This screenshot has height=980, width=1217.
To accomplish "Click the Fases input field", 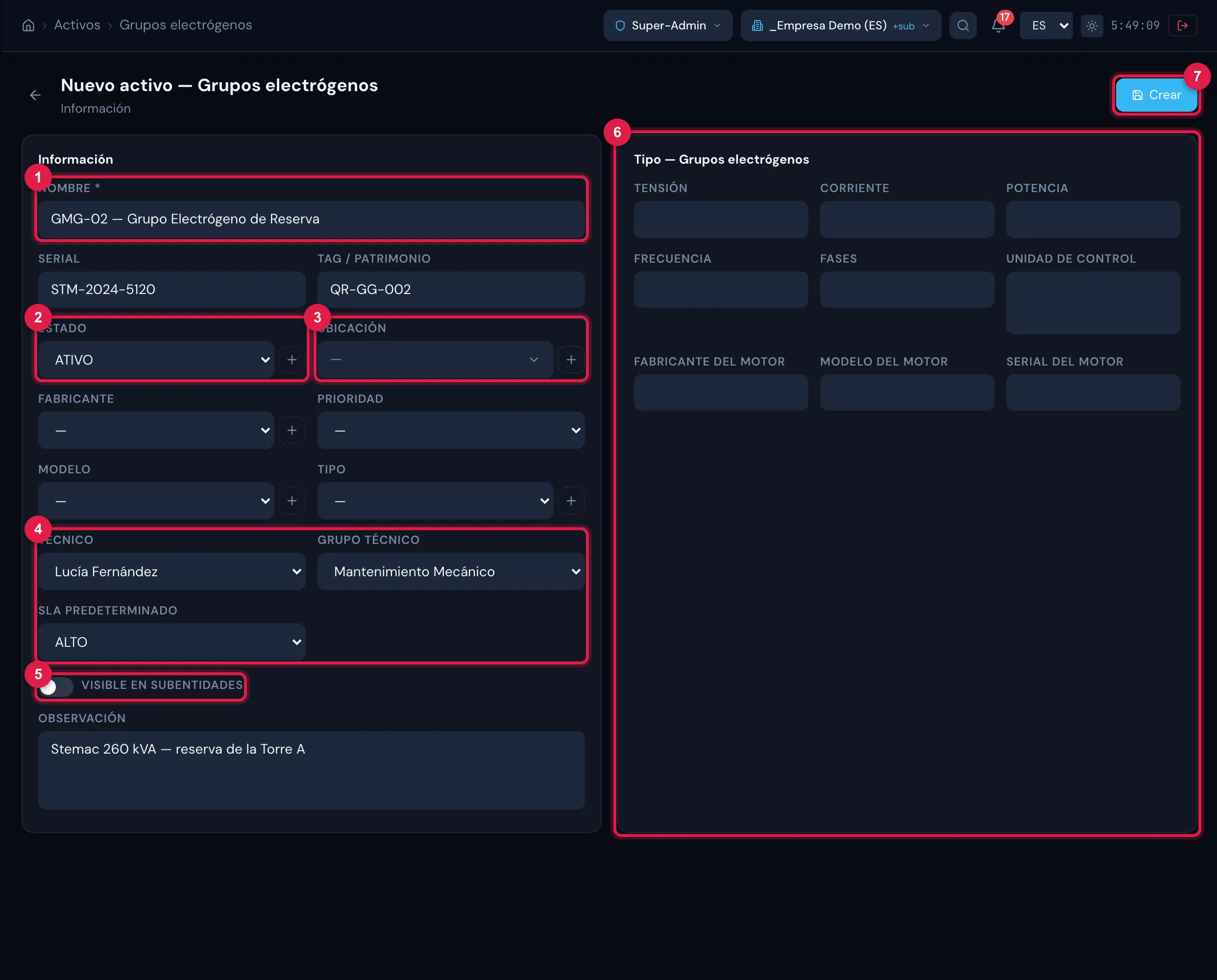I will (x=906, y=289).
